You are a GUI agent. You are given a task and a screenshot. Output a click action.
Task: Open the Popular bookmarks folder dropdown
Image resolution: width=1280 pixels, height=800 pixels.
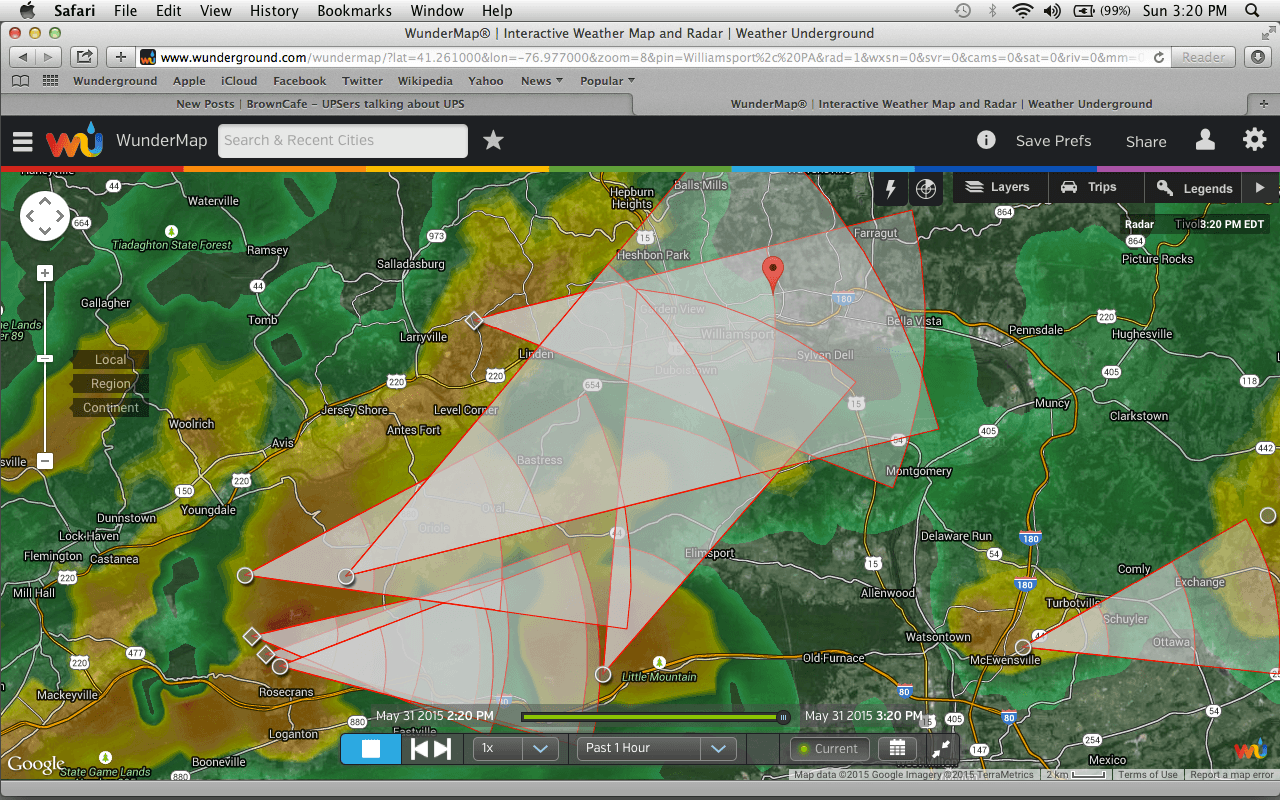(x=607, y=81)
